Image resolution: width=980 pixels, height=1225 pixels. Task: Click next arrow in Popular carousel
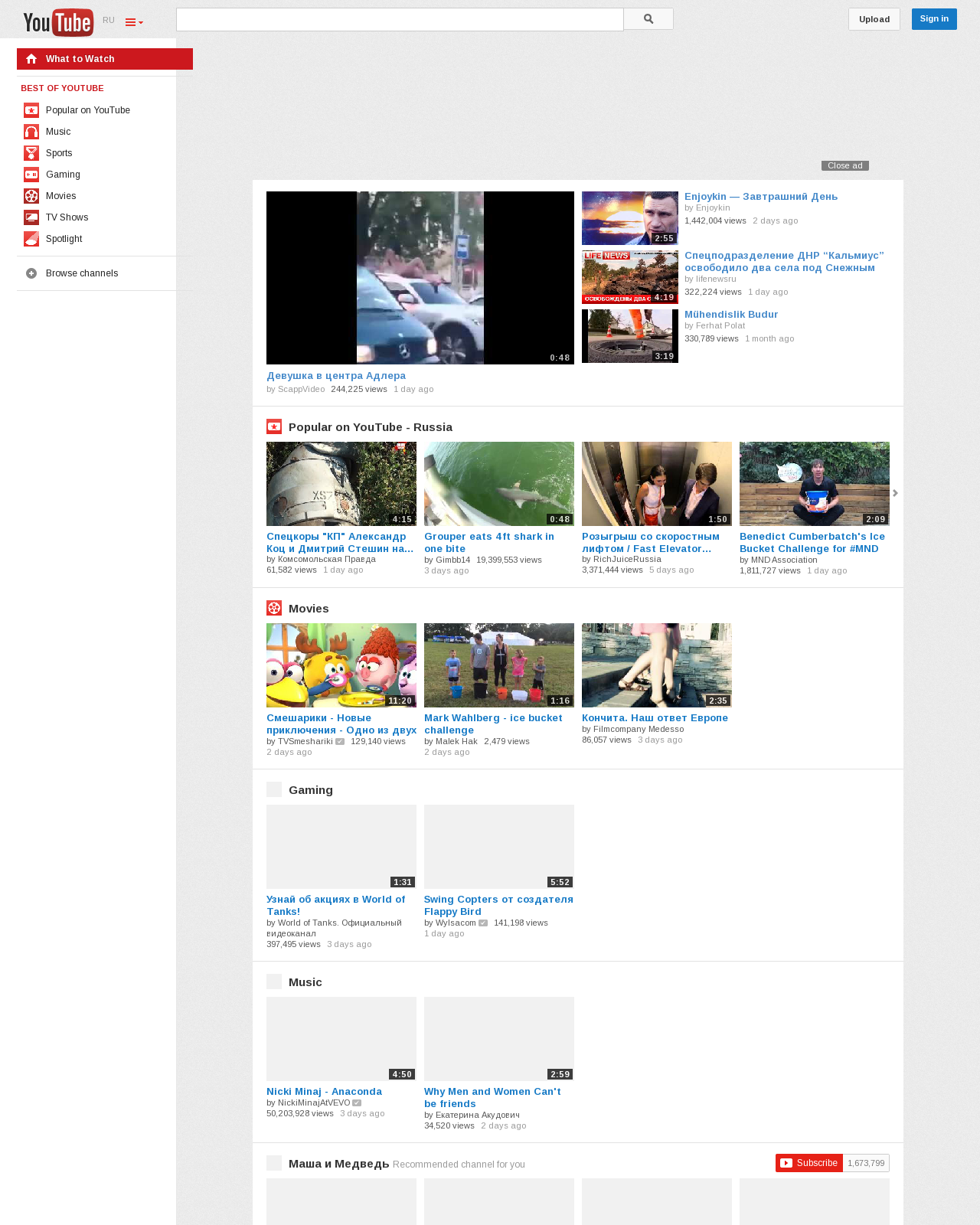point(895,493)
